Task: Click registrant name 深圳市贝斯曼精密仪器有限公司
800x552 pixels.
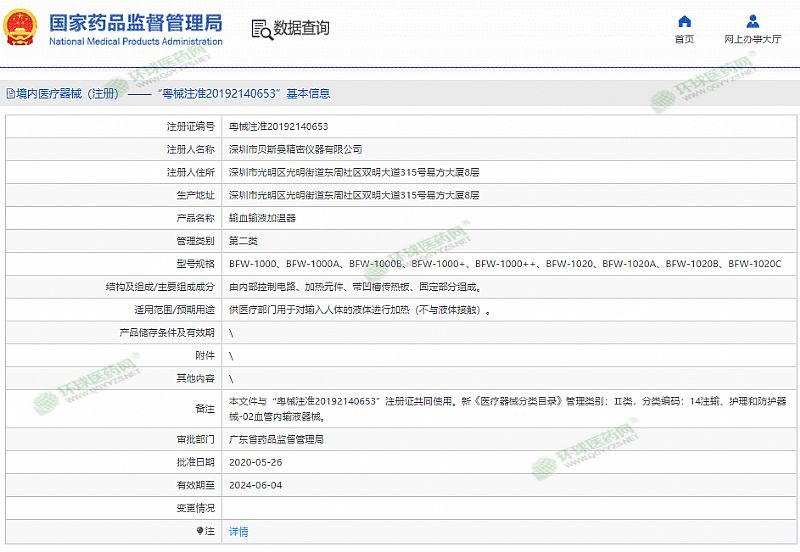Action: click(295, 149)
